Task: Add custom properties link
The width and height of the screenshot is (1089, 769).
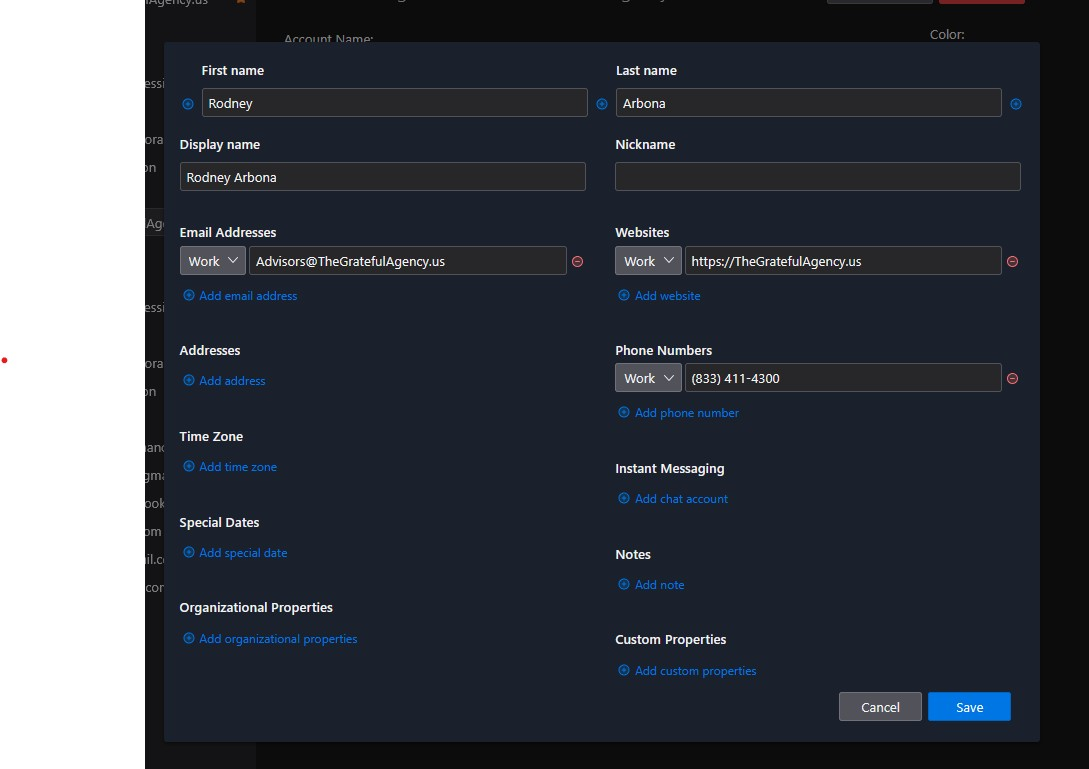Action: point(687,670)
